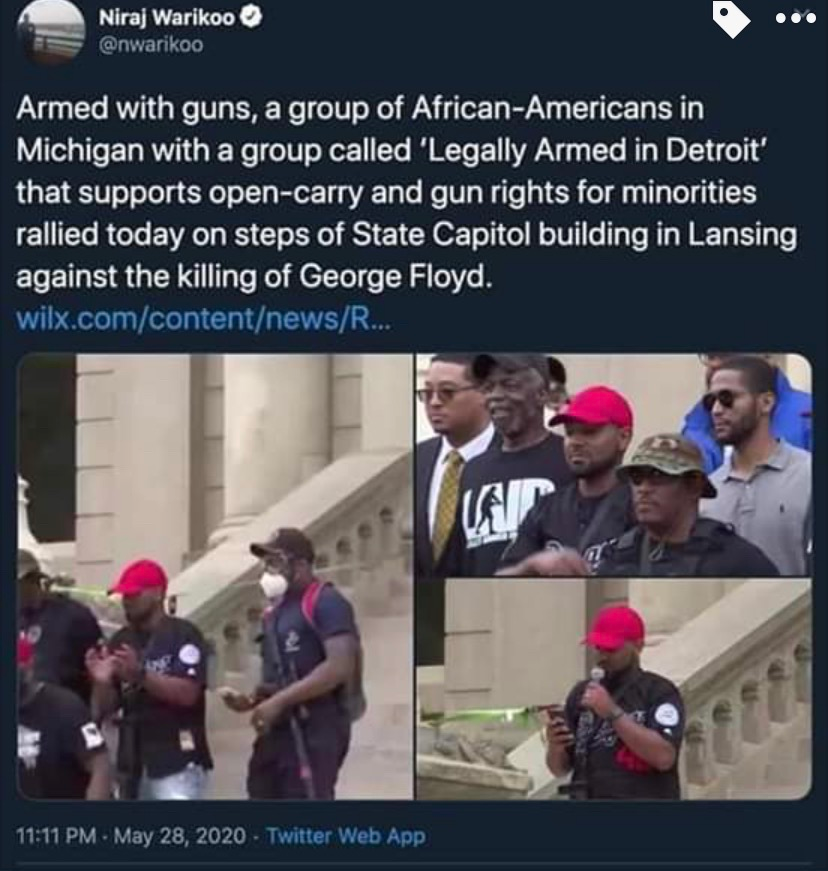View the left photo of armed men
This screenshot has height=871, width=828.
(215, 577)
